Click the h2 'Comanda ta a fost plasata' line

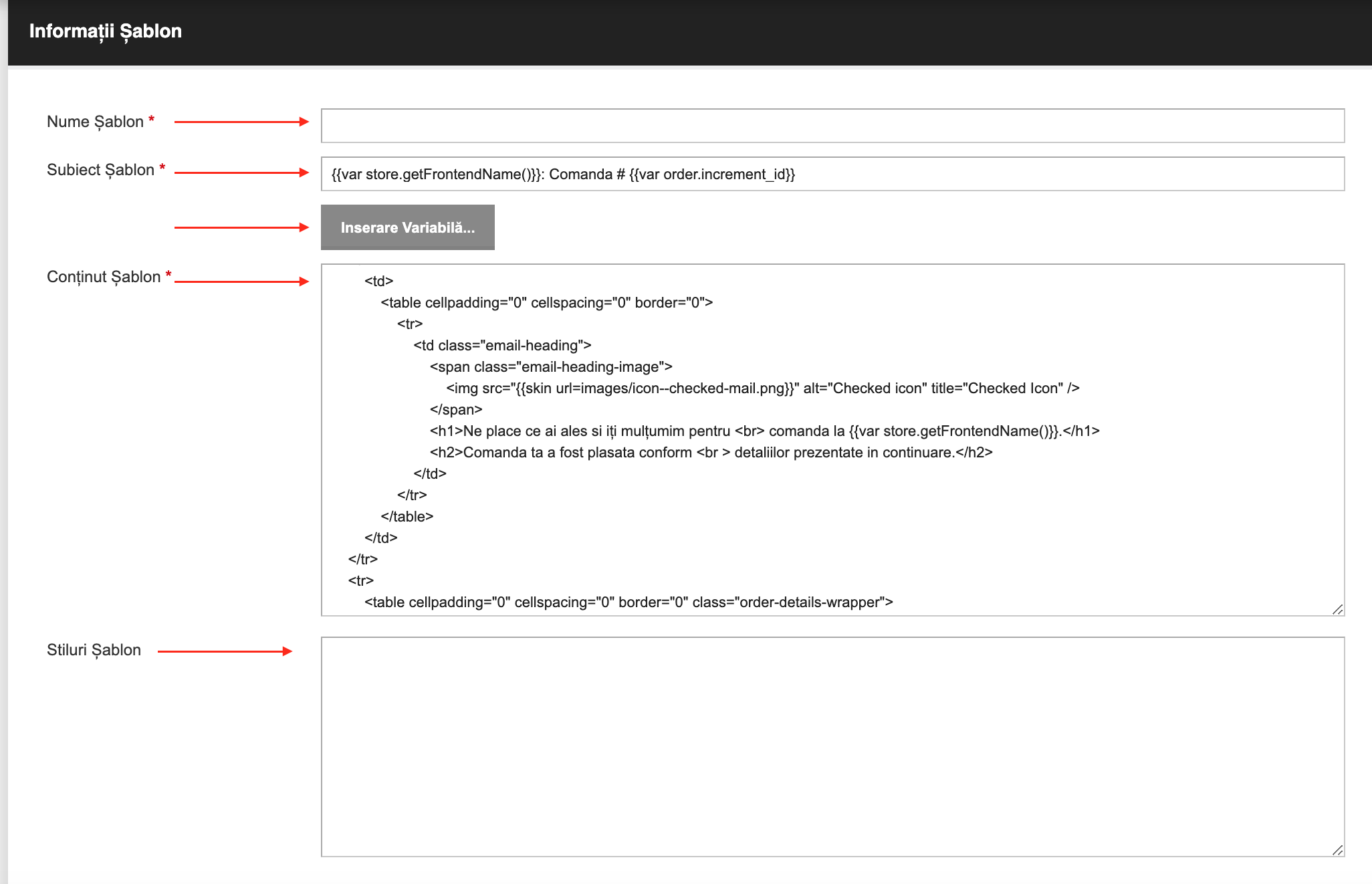coord(711,452)
